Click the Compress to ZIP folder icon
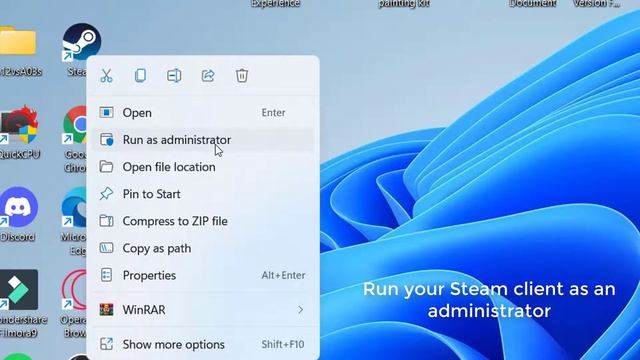This screenshot has width=640, height=360. tap(106, 221)
